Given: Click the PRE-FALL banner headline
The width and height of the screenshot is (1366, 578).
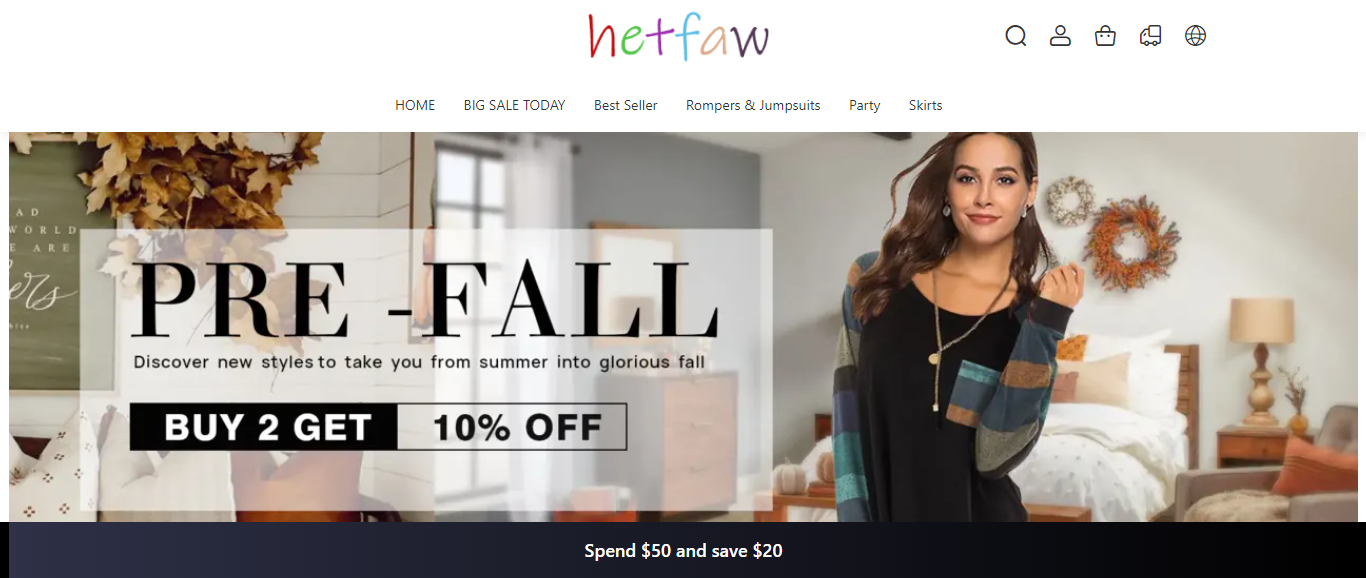Looking at the screenshot, I should point(425,300).
